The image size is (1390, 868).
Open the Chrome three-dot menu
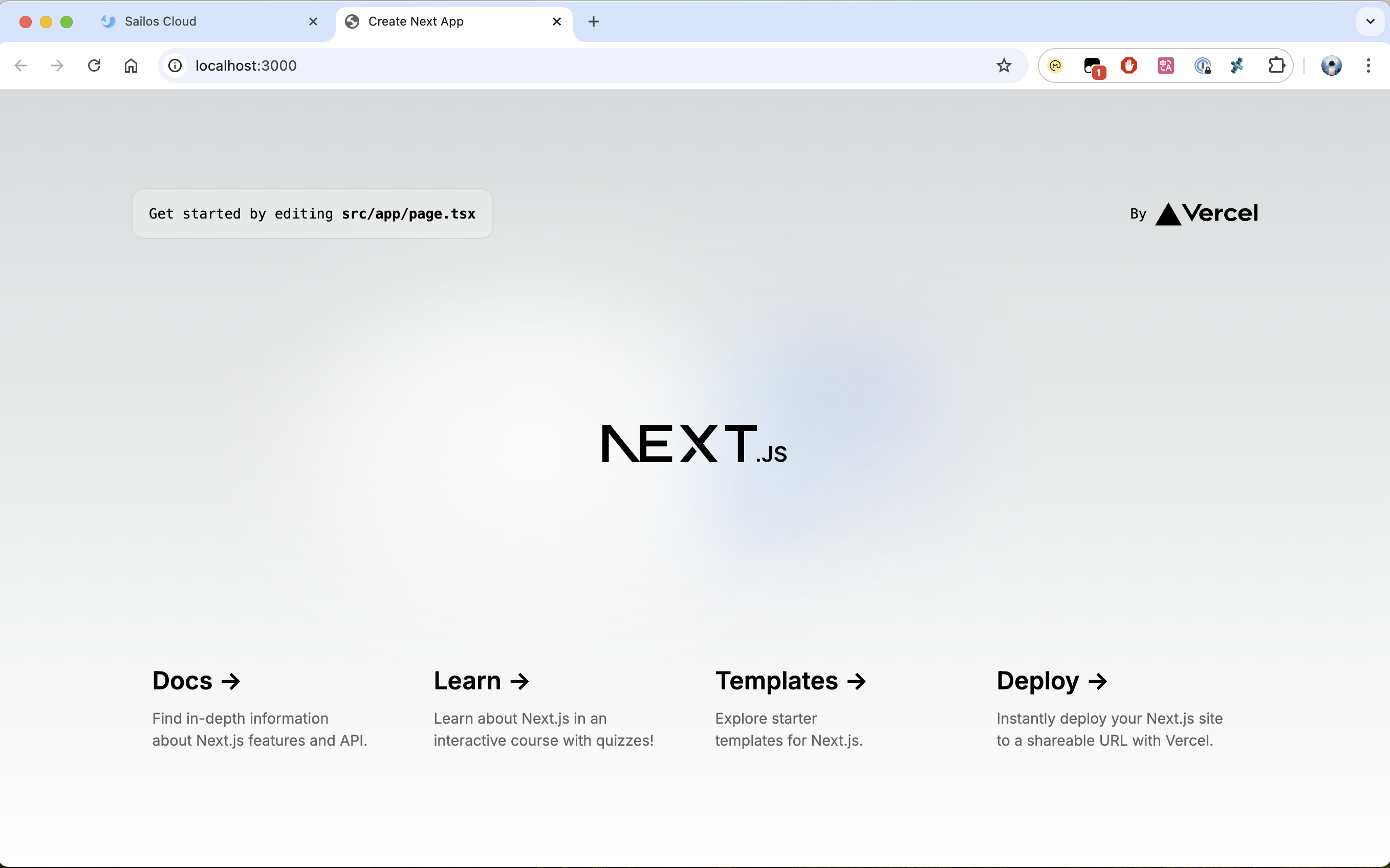coord(1368,66)
